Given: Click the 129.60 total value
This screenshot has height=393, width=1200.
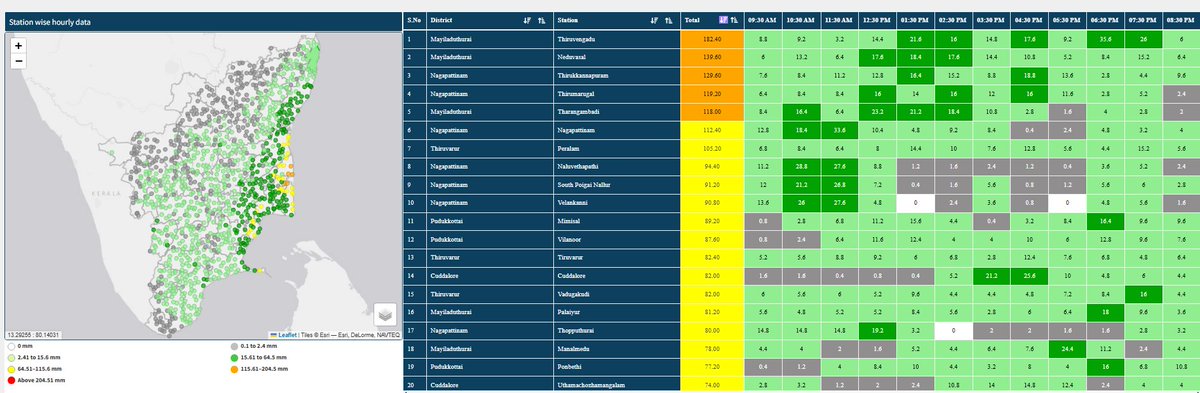Looking at the screenshot, I should (x=712, y=76).
